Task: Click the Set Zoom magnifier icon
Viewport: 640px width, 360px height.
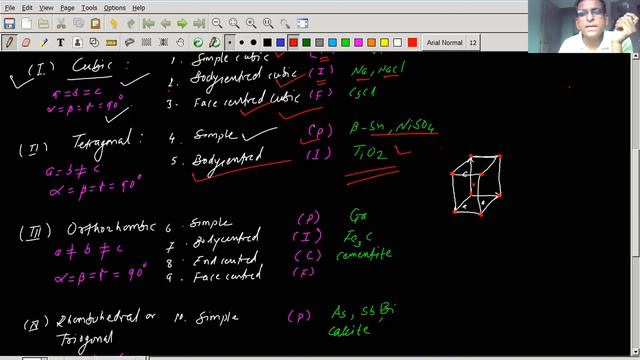Action: [285, 23]
